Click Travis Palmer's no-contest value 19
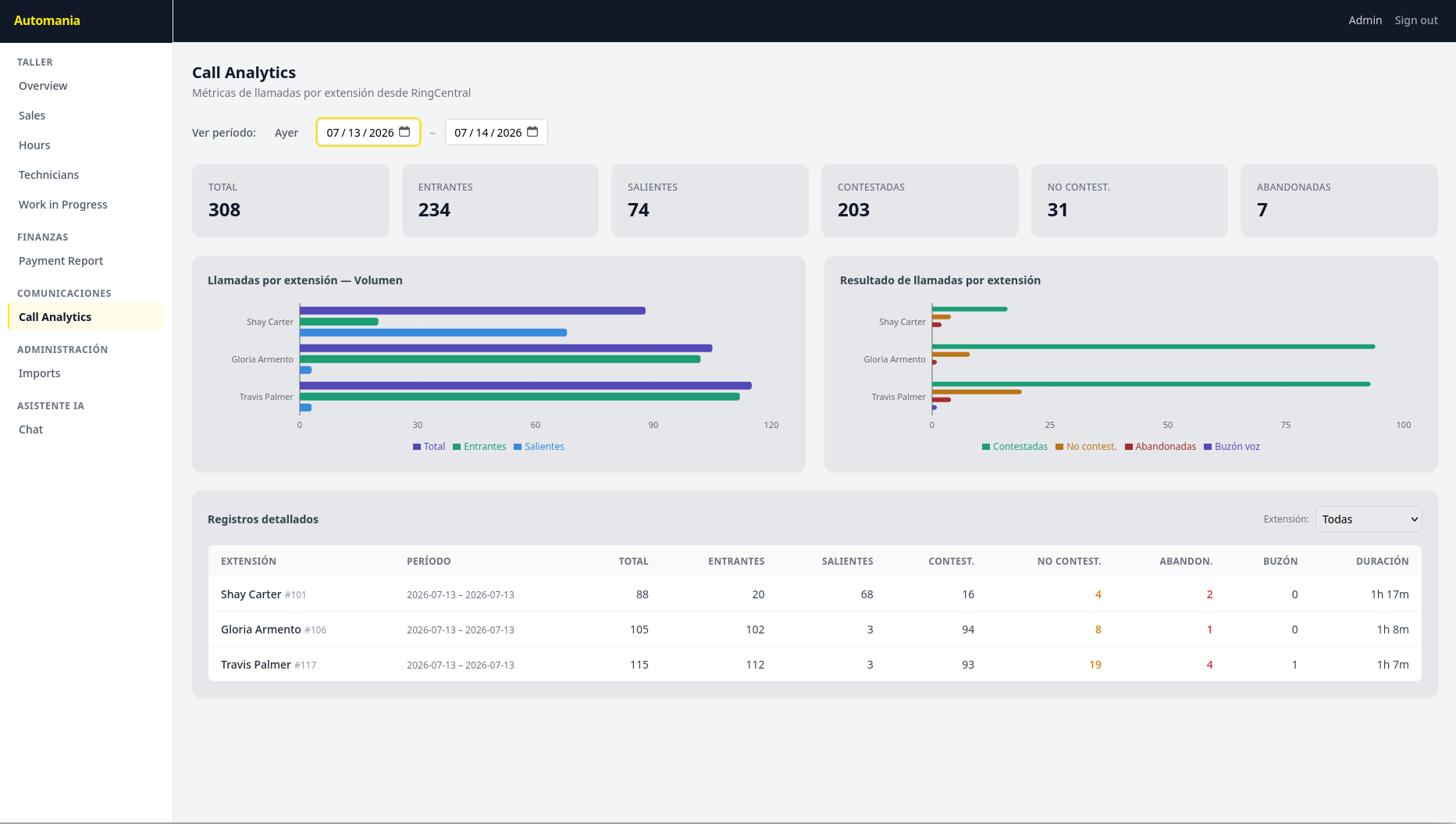This screenshot has height=824, width=1456. tap(1095, 665)
